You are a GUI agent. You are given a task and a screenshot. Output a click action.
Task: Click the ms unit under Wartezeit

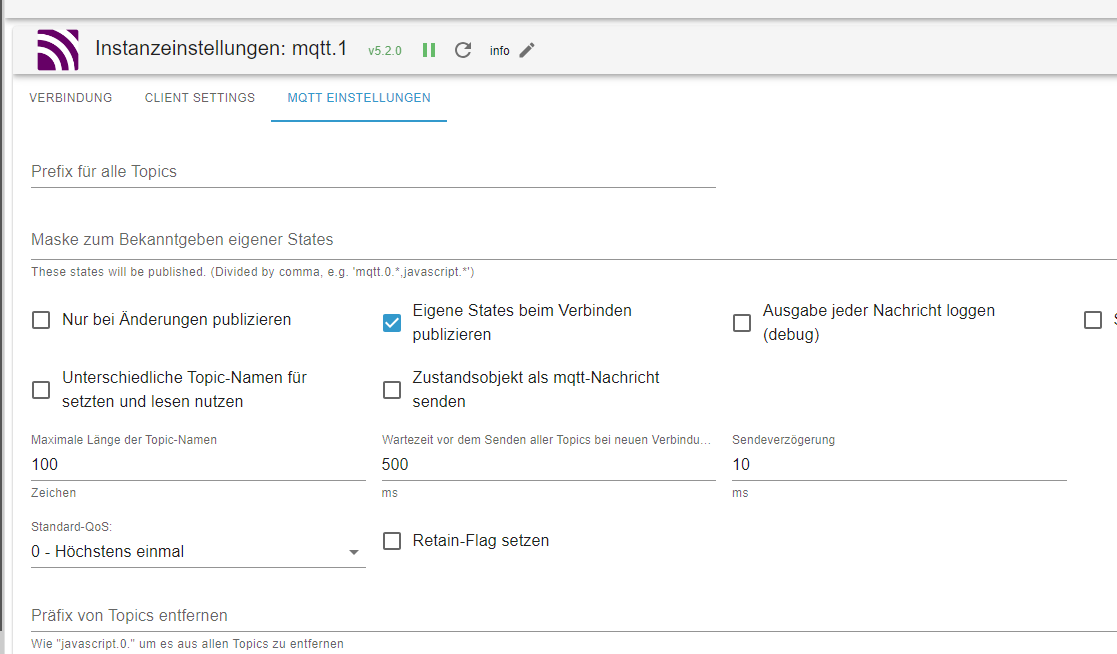(390, 493)
